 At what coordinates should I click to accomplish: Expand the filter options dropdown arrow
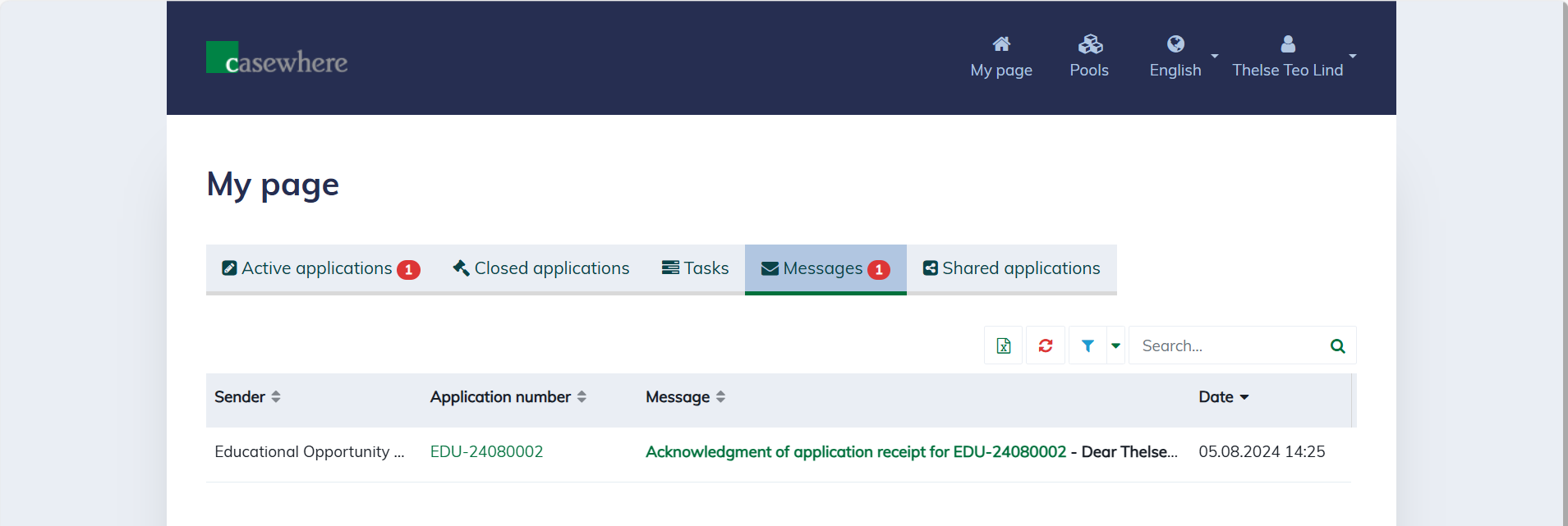pos(1115,345)
